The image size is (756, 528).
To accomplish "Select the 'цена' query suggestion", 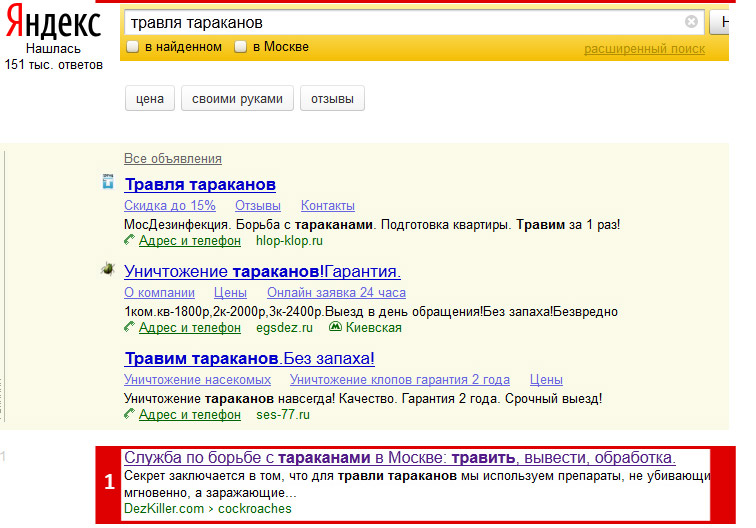I will pyautogui.click(x=150, y=98).
